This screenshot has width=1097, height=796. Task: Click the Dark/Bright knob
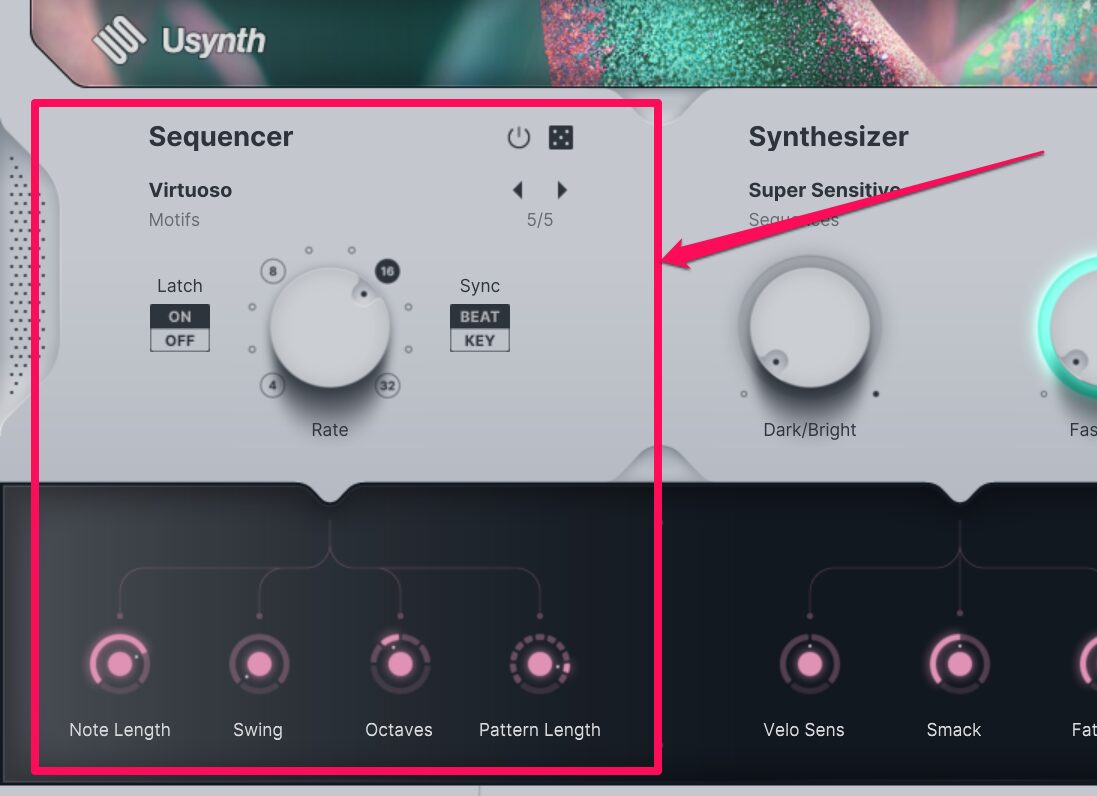click(810, 327)
